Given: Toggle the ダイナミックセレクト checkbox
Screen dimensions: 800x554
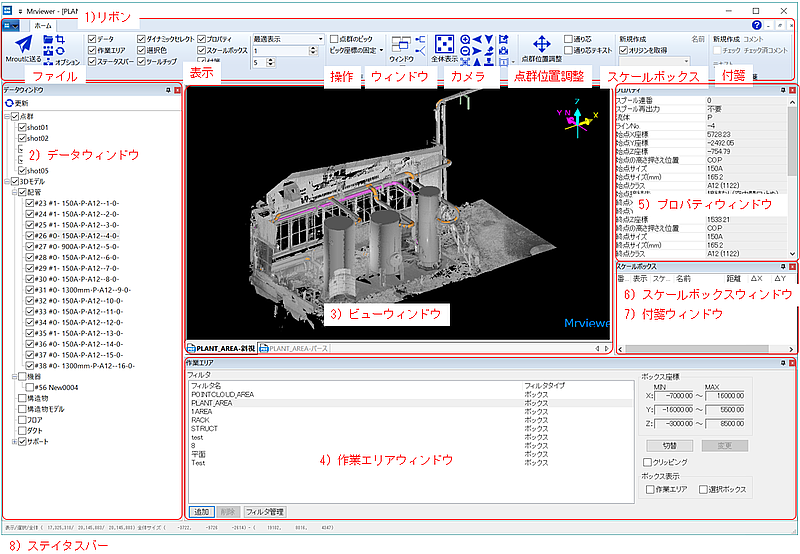Looking at the screenshot, I should coord(141,39).
